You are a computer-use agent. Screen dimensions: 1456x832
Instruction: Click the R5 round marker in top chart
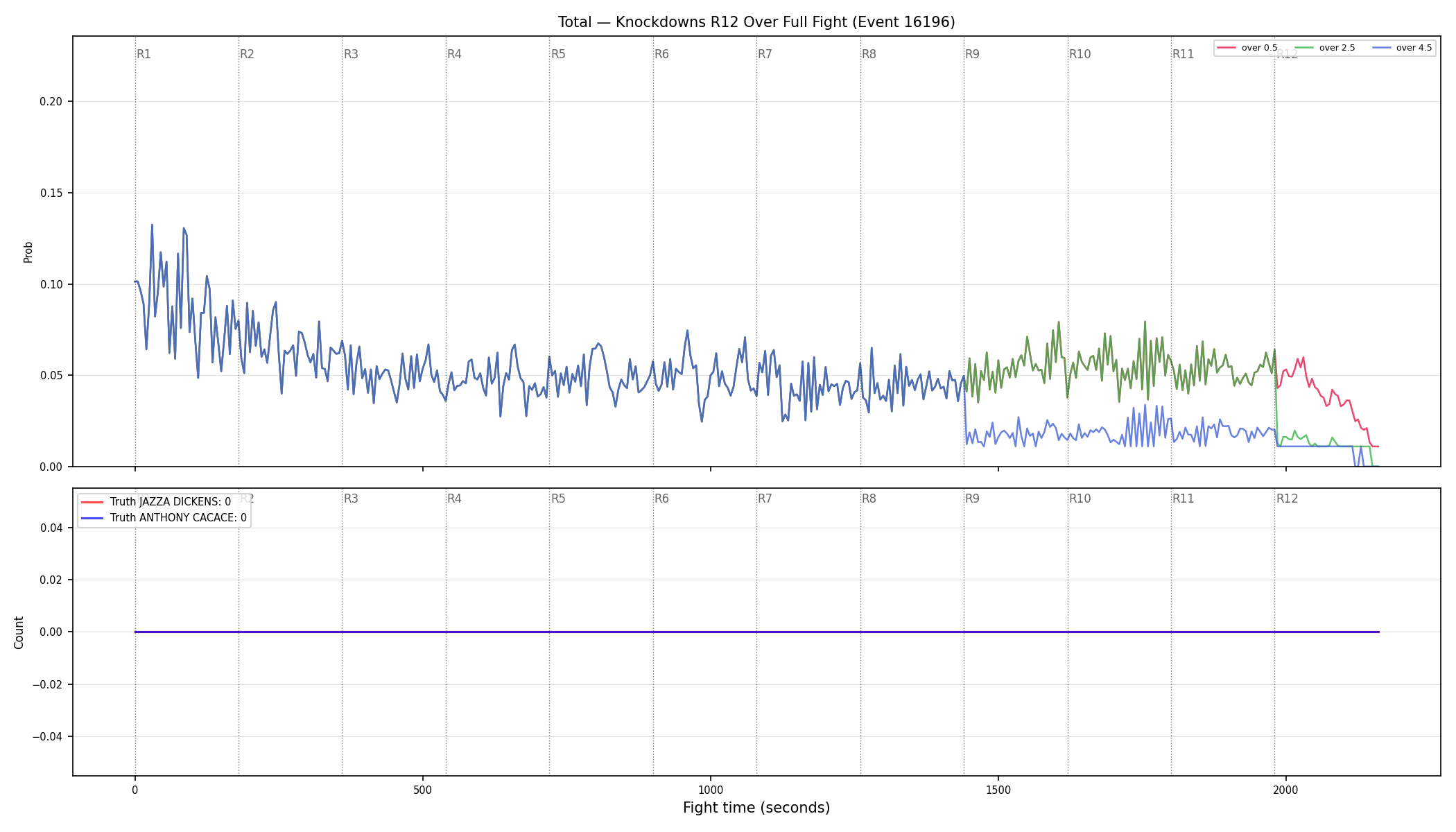[x=558, y=54]
